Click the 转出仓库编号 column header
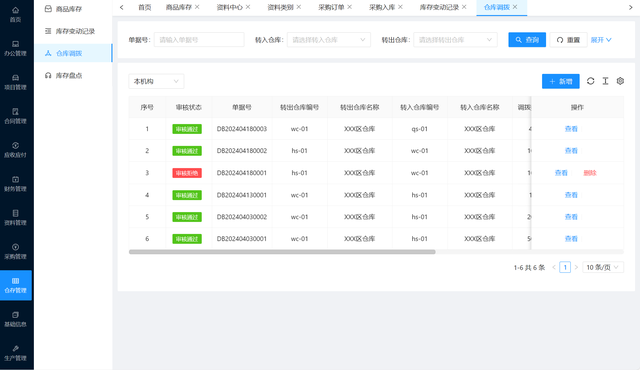The image size is (640, 370). (299, 107)
